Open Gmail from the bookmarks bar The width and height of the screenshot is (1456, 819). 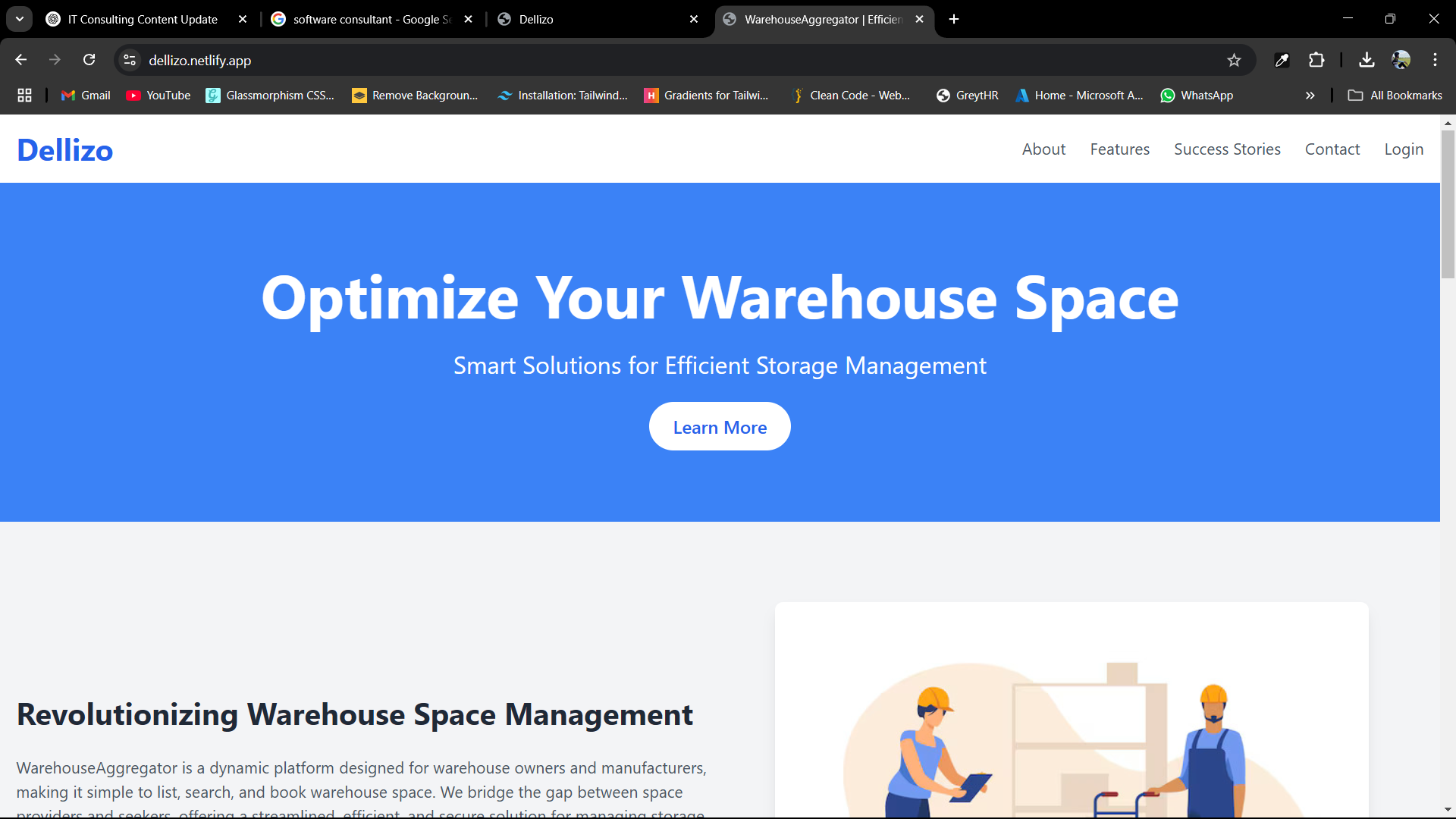84,95
